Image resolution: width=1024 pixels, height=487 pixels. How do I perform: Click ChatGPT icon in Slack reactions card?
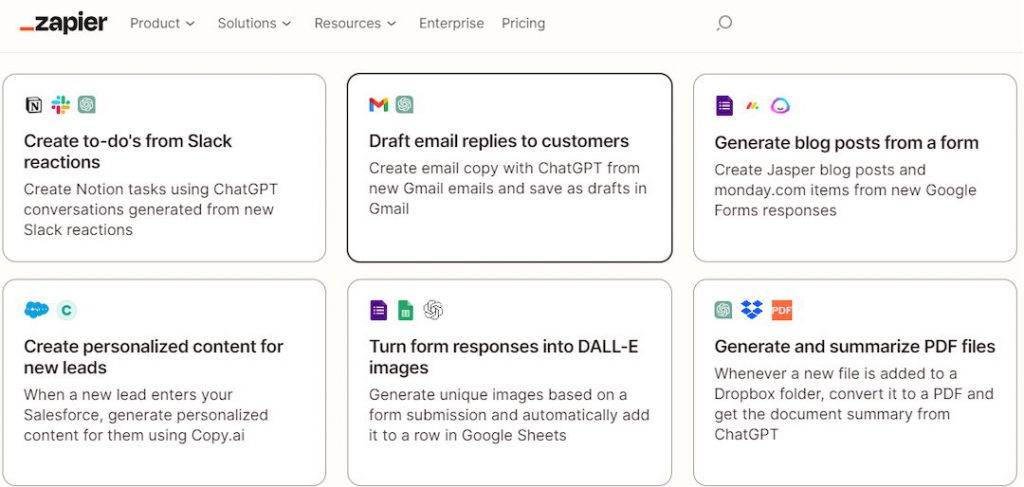click(87, 104)
